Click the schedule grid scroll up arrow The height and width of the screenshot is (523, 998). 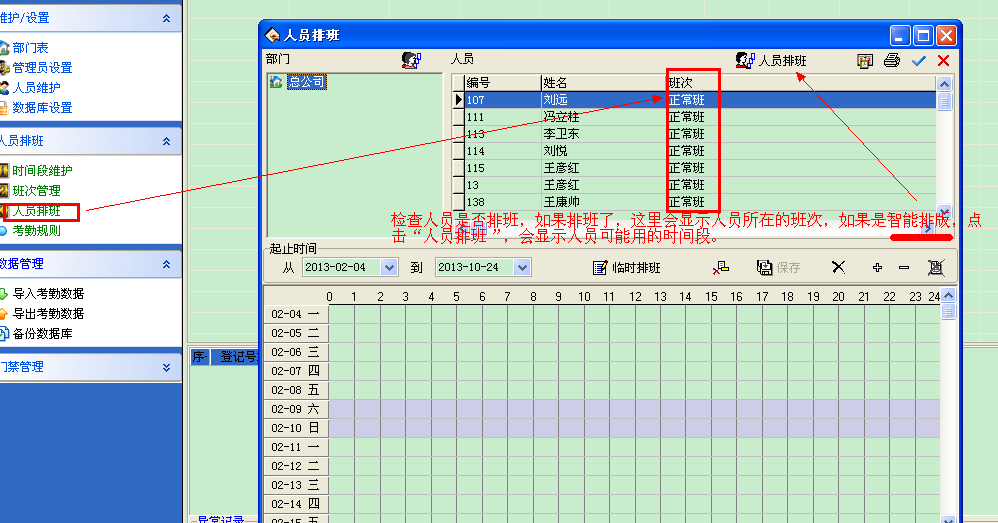948,295
